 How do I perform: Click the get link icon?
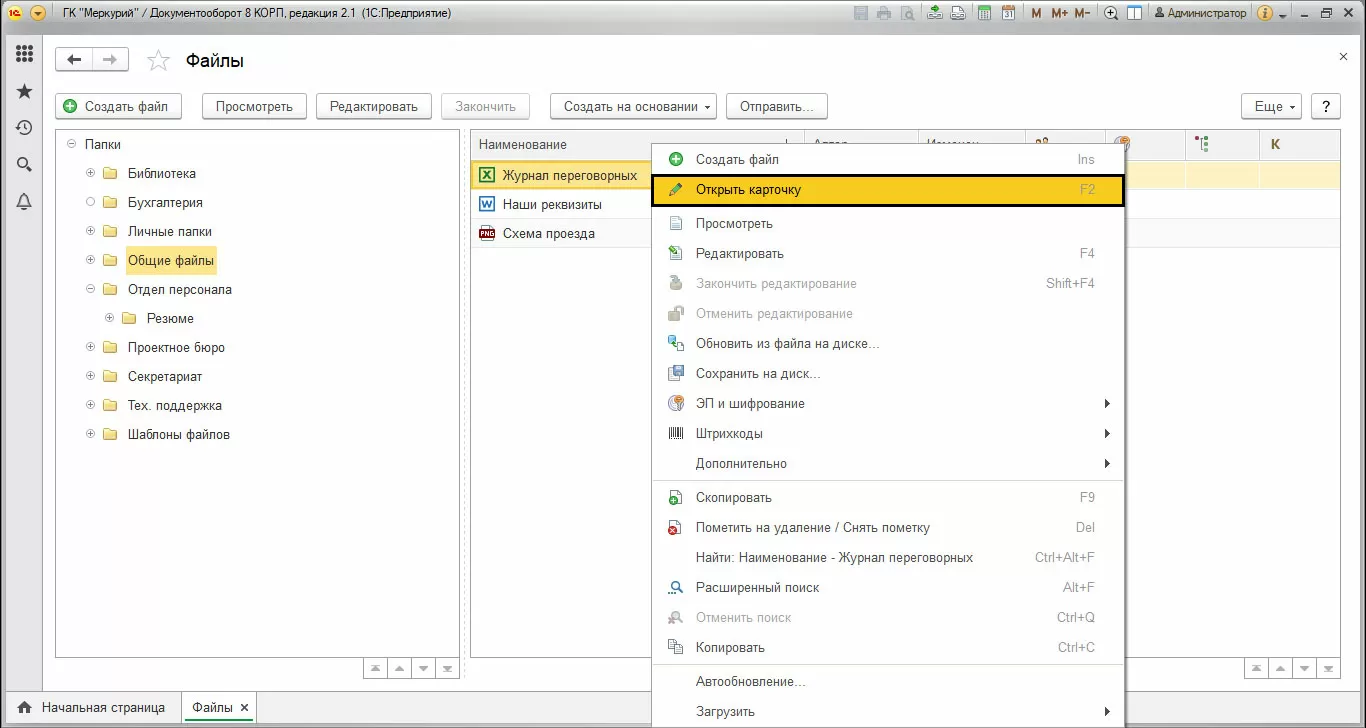(x=934, y=13)
